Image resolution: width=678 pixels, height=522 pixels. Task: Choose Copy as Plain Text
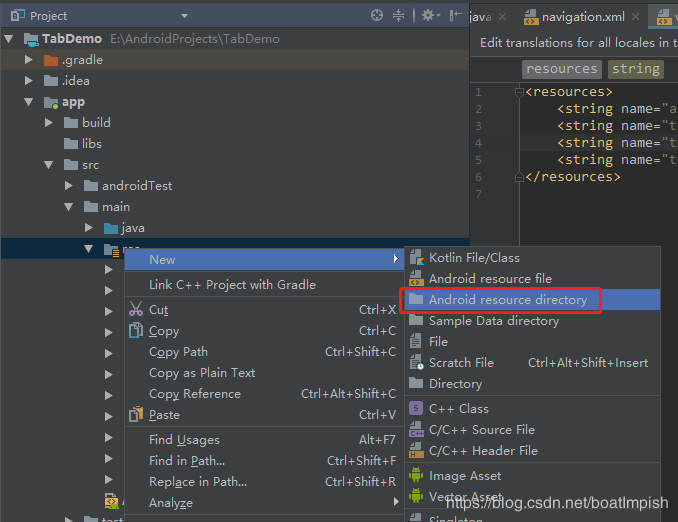point(264,373)
